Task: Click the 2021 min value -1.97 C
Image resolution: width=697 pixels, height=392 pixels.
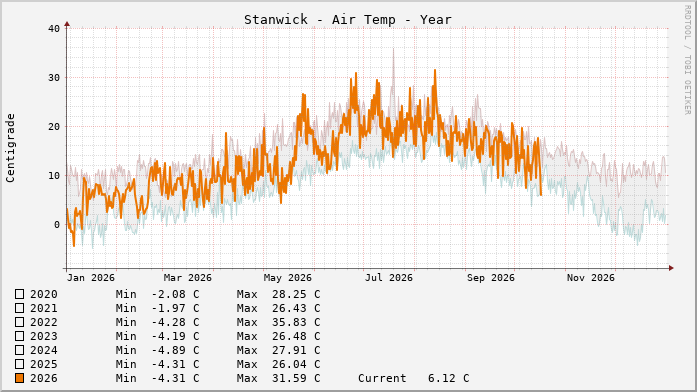Action: 176,308
